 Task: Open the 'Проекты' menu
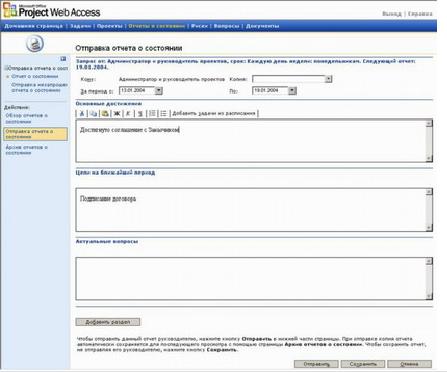[110, 26]
